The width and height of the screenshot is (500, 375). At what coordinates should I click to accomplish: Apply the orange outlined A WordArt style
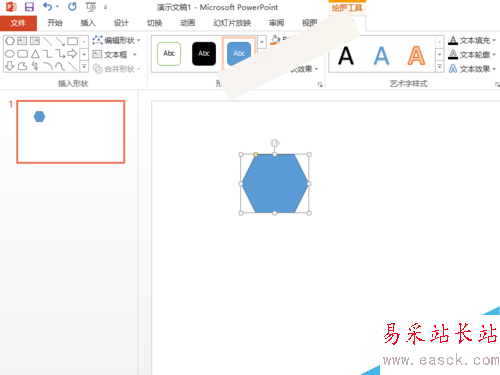[x=416, y=56]
